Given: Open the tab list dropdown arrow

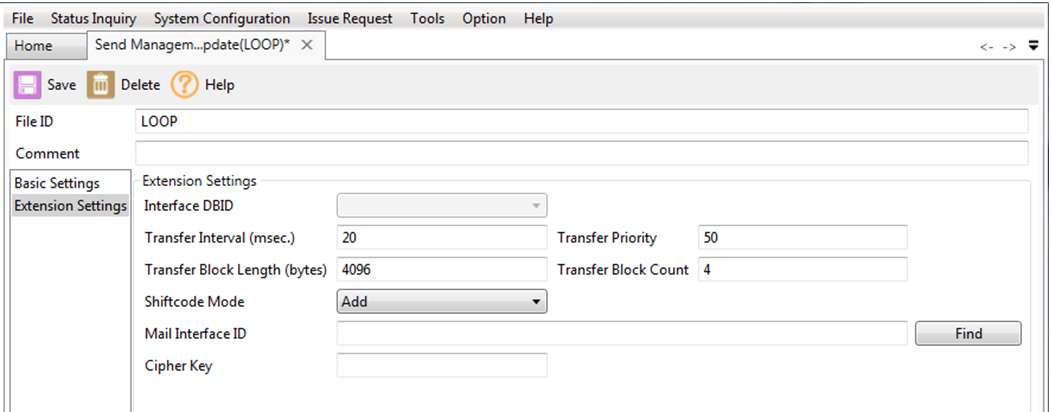Looking at the screenshot, I should 1033,46.
